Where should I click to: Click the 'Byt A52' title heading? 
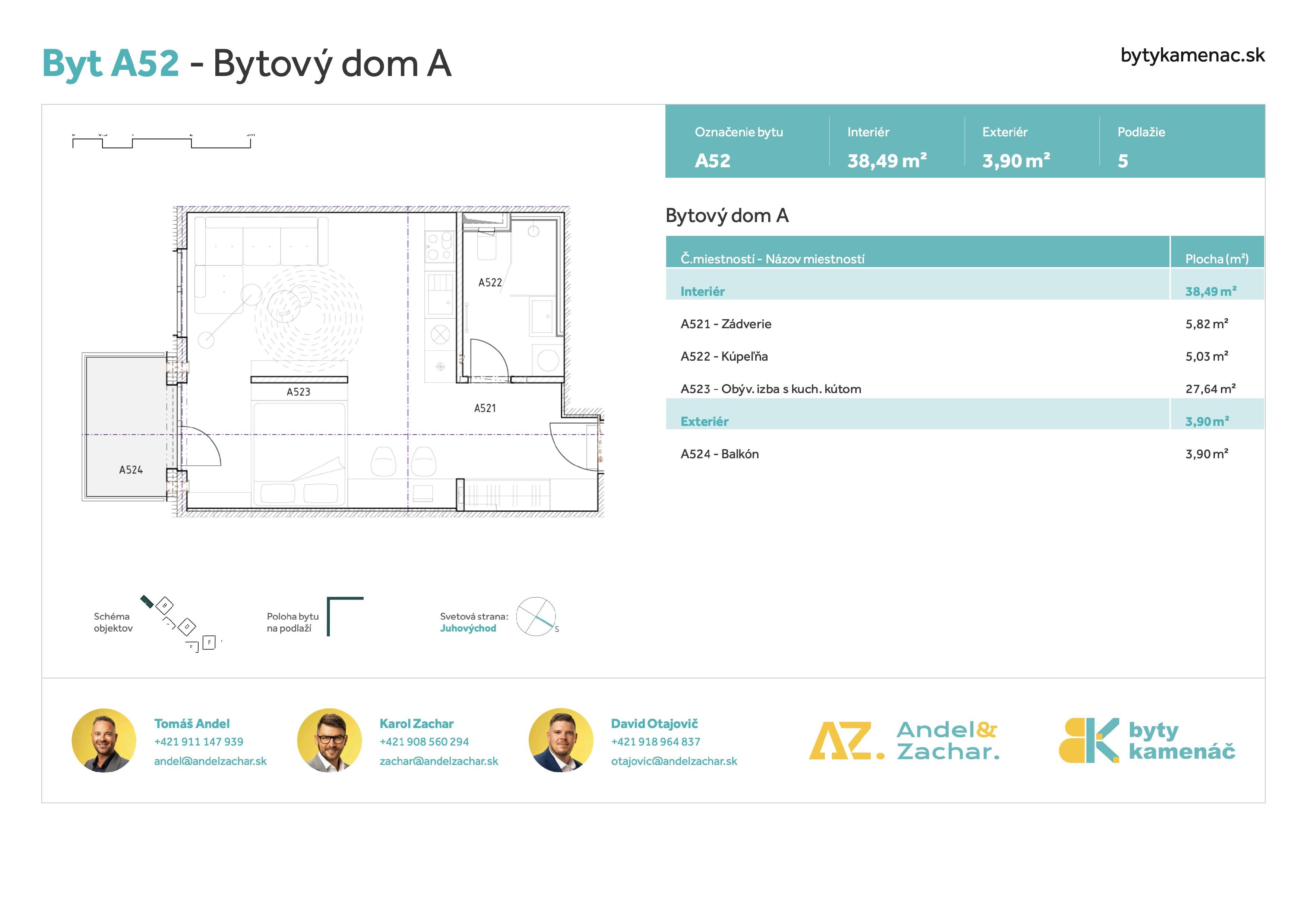(x=110, y=63)
